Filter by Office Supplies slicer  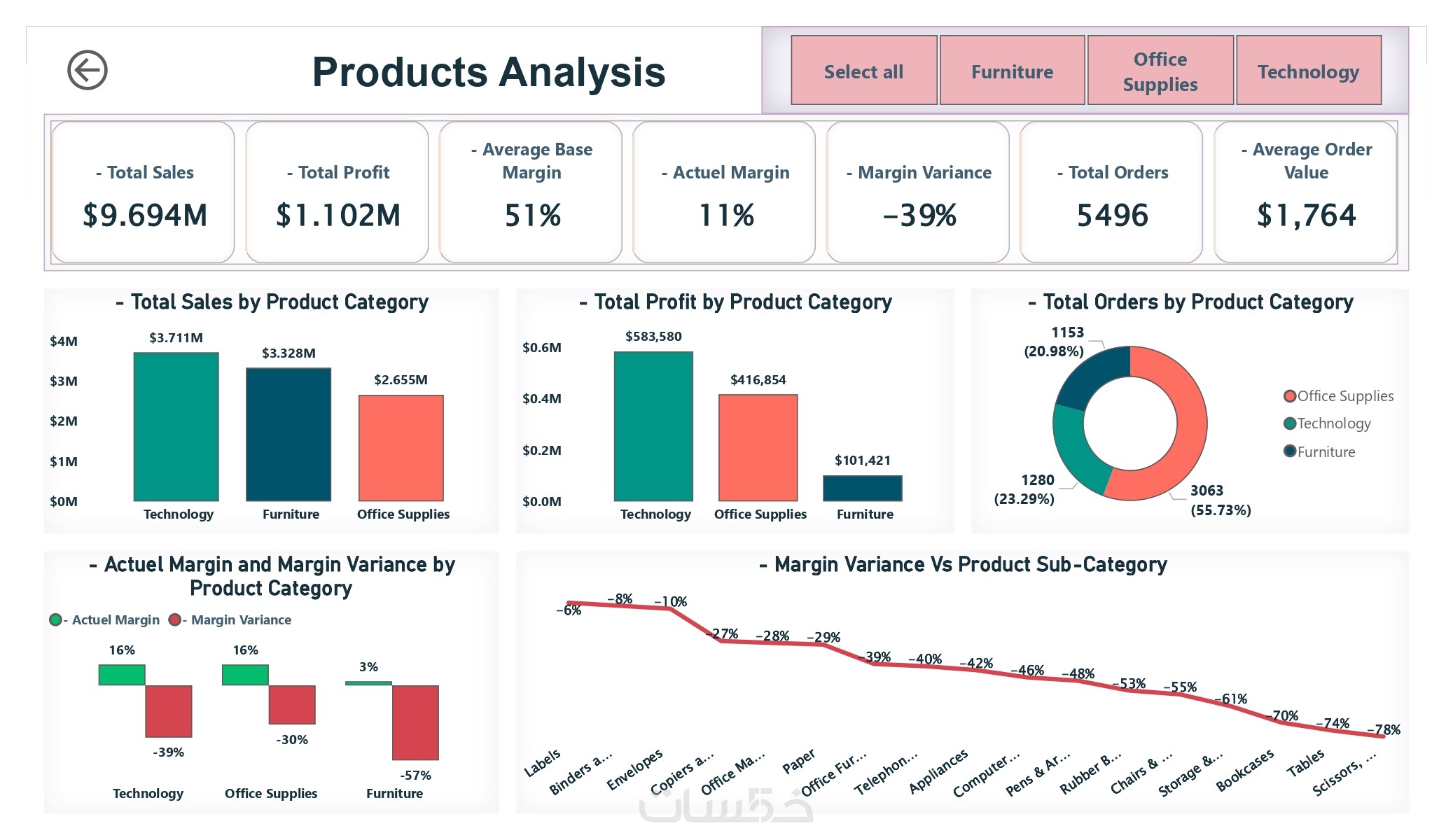point(1160,71)
